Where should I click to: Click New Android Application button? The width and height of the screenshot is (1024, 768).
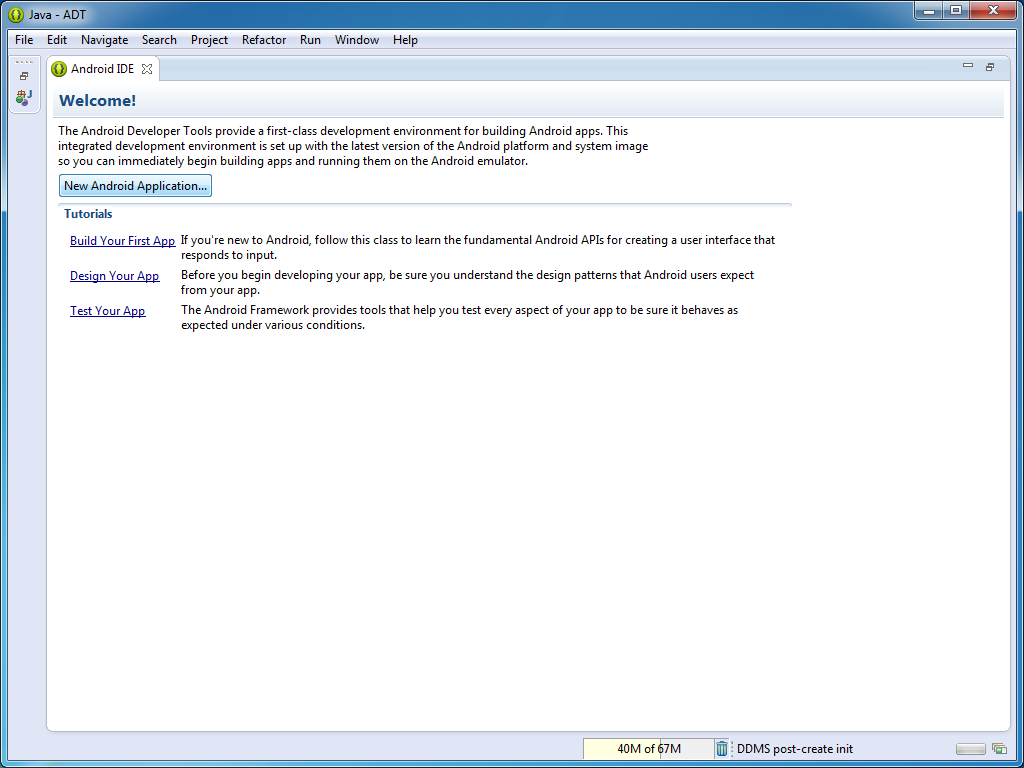(135, 186)
